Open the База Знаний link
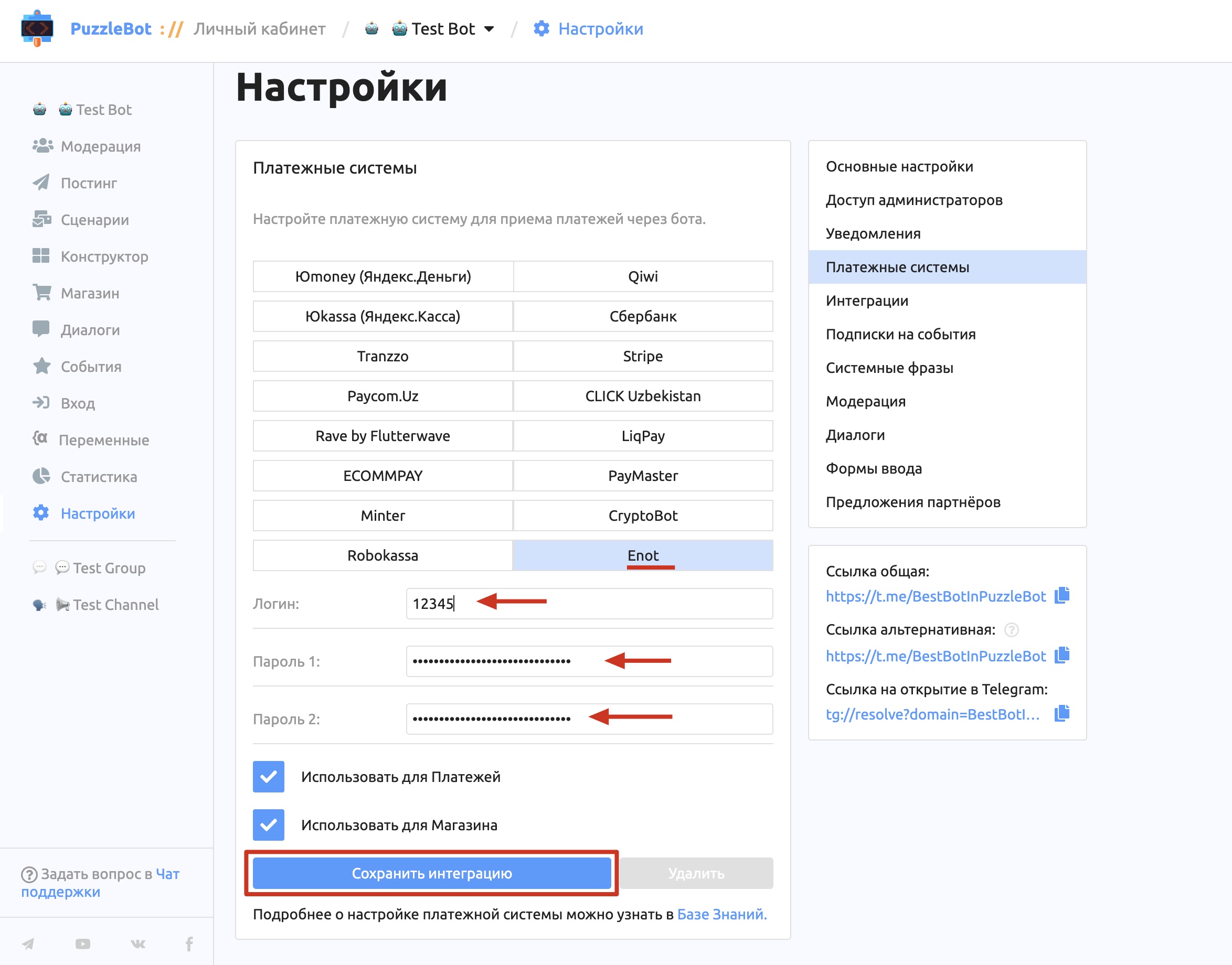 [x=721, y=914]
